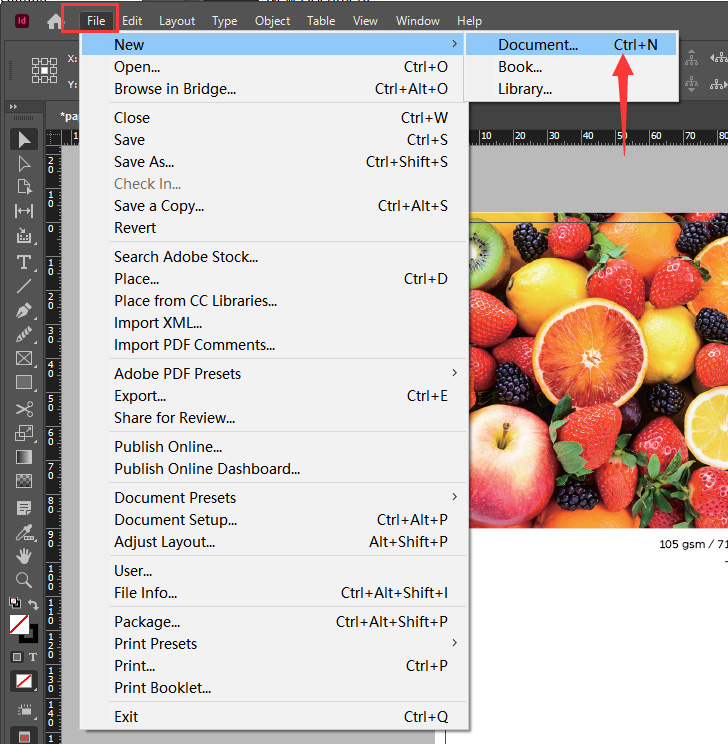Click the InDesign app logo
The height and width of the screenshot is (744, 728).
tap(22, 21)
